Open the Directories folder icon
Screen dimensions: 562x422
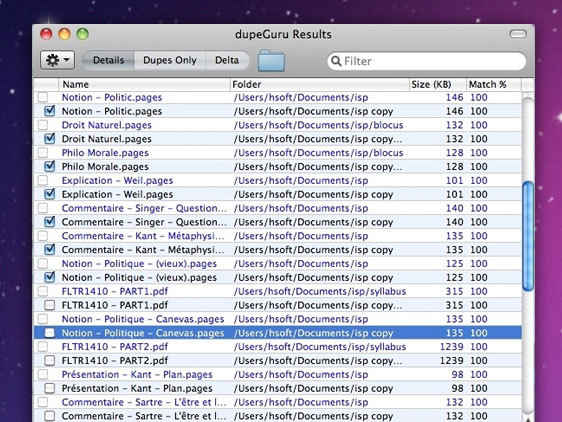[271, 61]
